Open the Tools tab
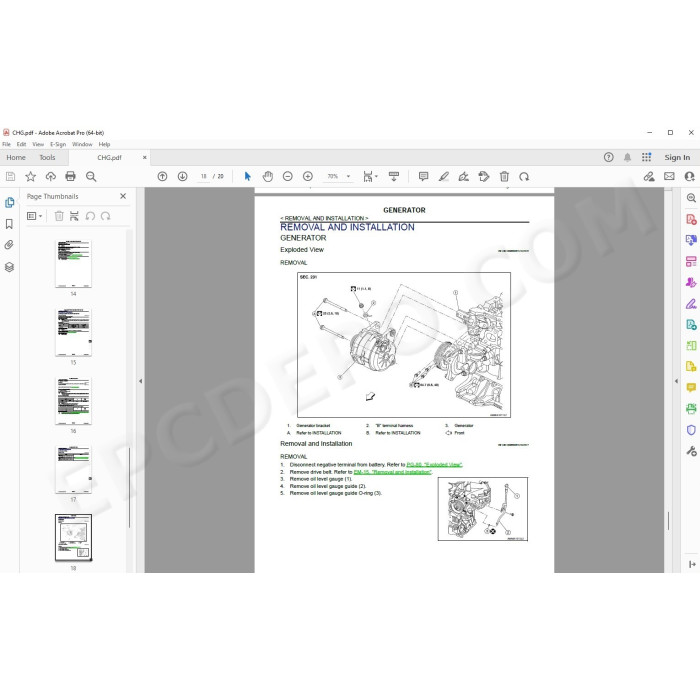 coord(47,158)
